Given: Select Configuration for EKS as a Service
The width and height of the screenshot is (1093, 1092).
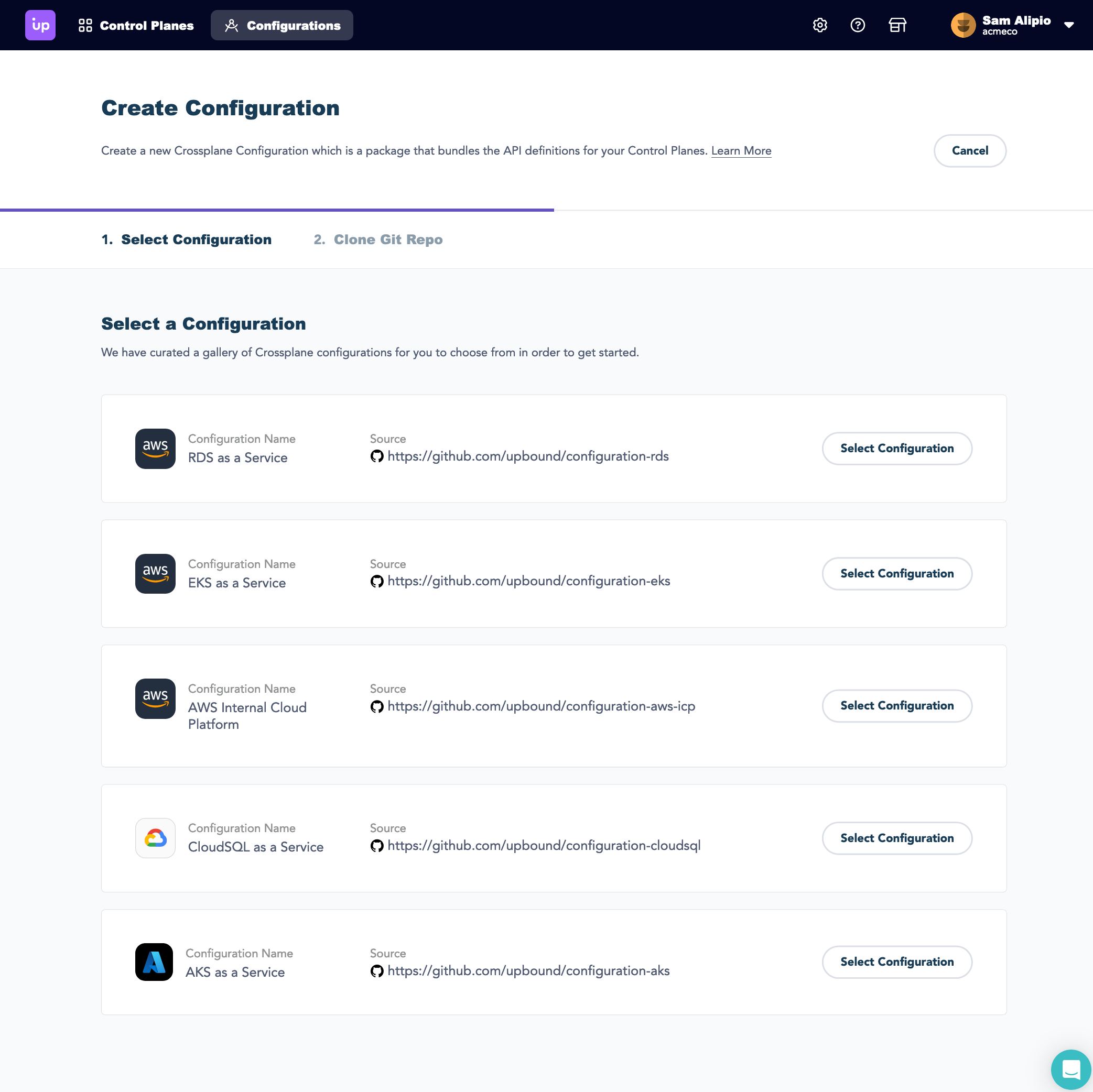Looking at the screenshot, I should [x=897, y=573].
